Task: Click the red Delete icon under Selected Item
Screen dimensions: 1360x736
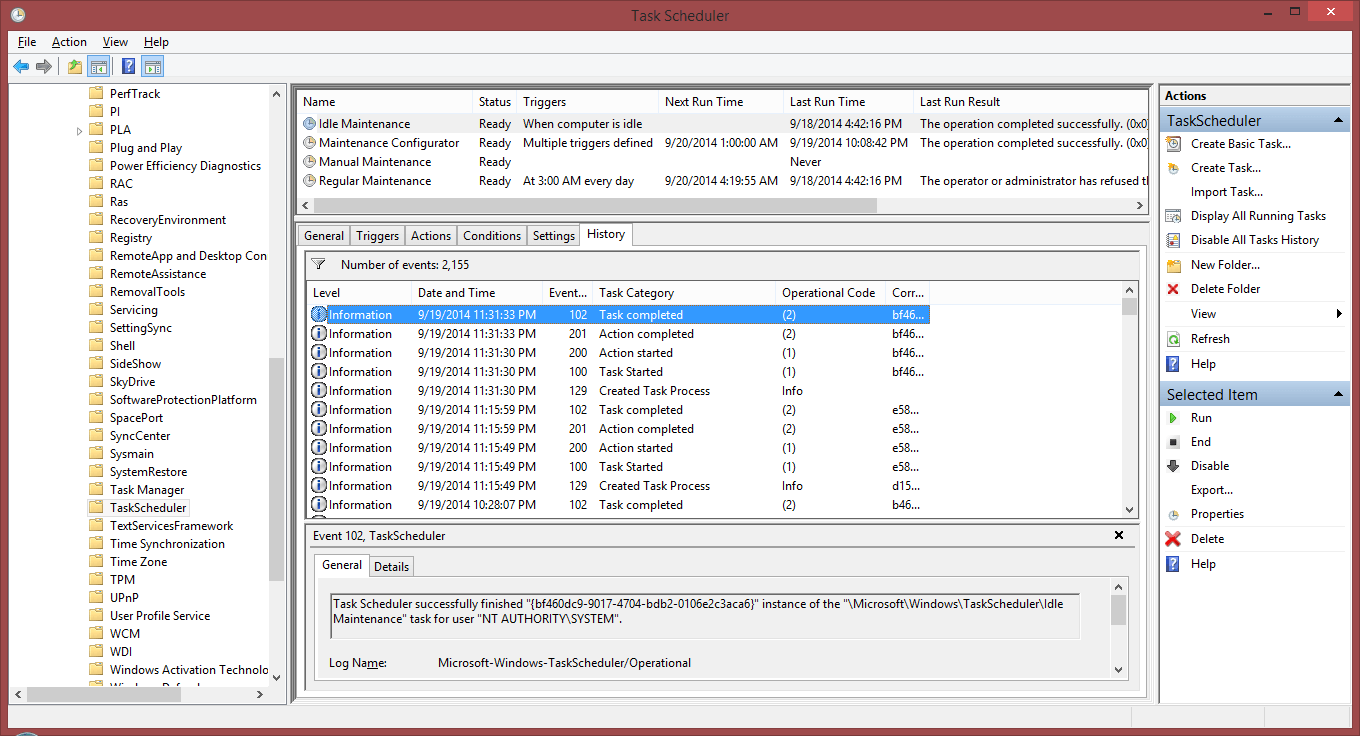Action: 1173,539
